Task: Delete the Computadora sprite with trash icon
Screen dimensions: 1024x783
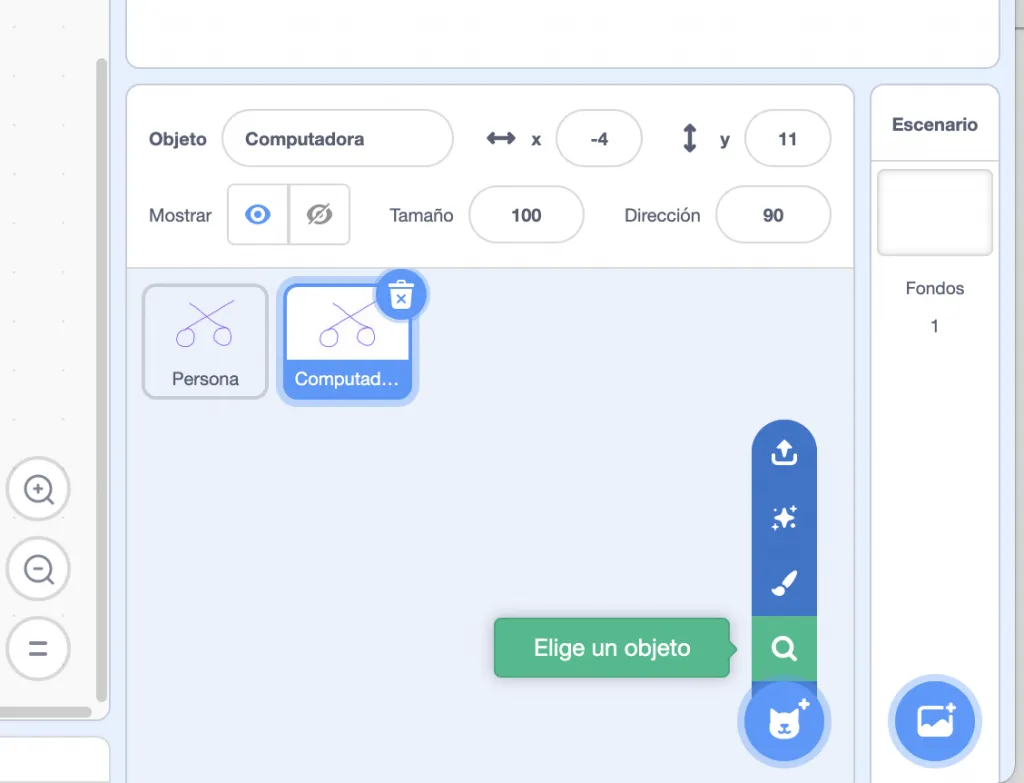Action: click(x=401, y=295)
